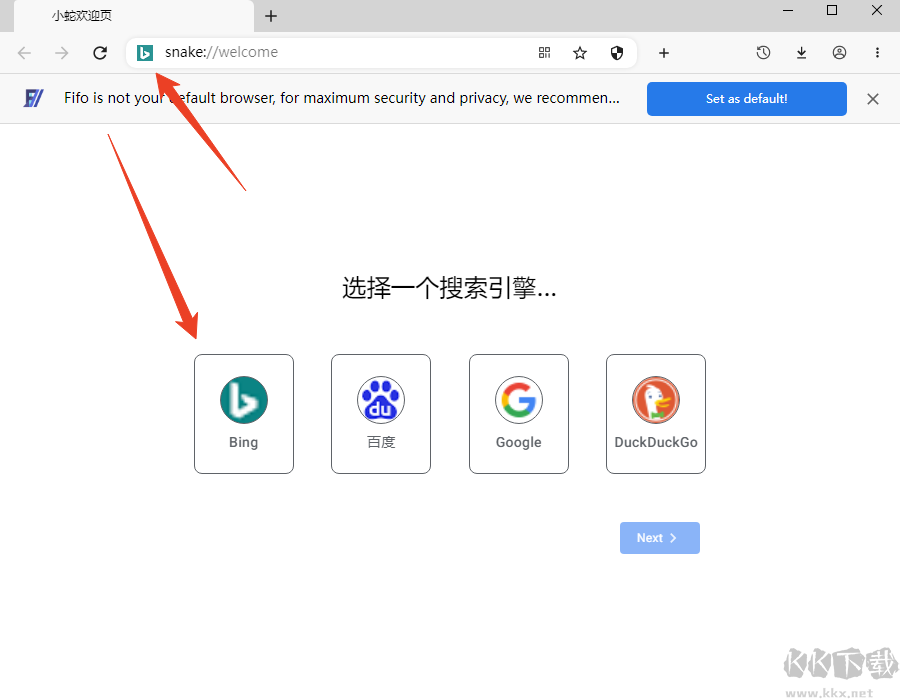Viewport: 900px width, 700px height.
Task: Choose 百度 as the search engine
Action: coord(381,414)
